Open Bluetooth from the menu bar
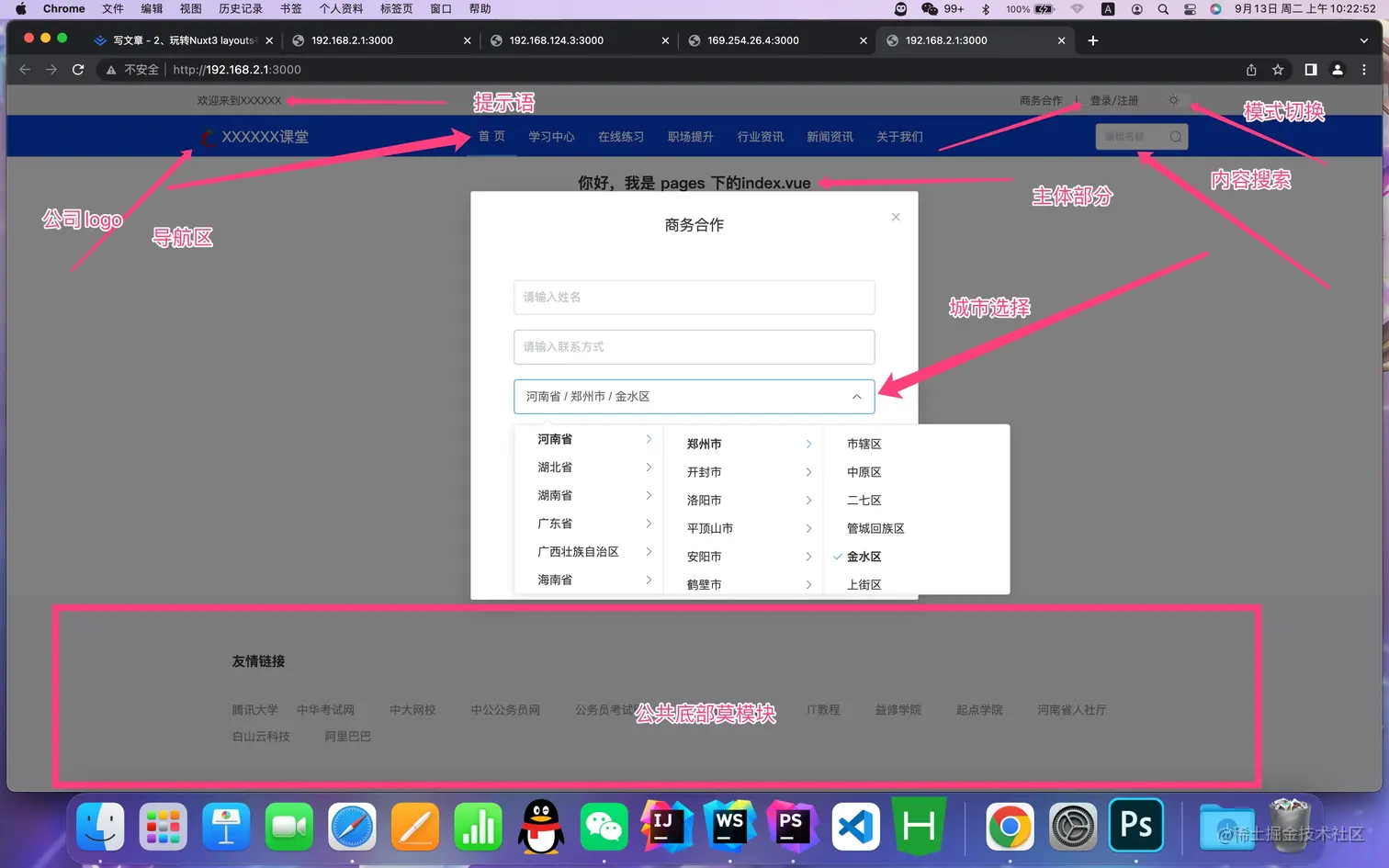 [987, 8]
